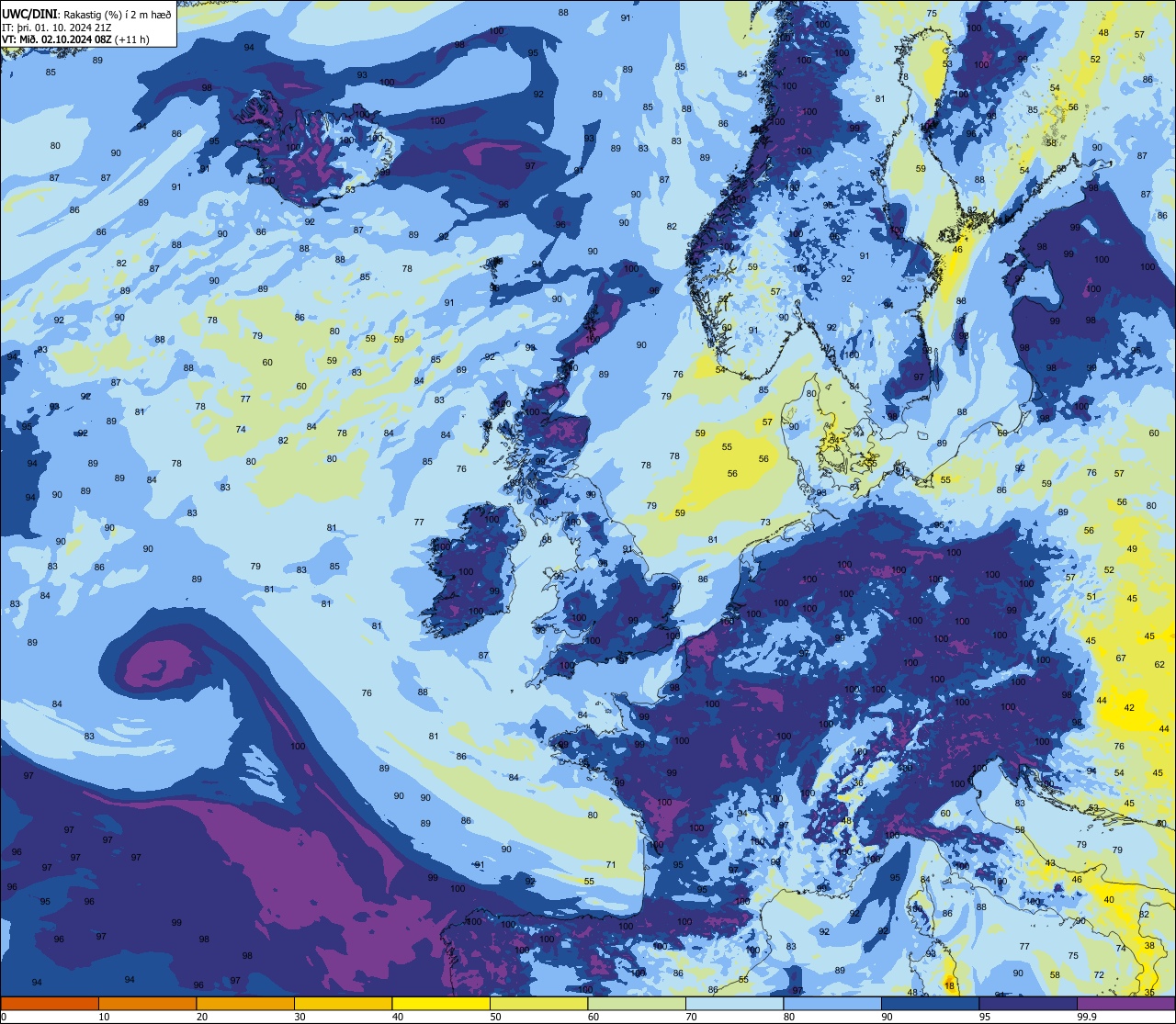Click the humidity value "67" on the map

click(x=1121, y=658)
